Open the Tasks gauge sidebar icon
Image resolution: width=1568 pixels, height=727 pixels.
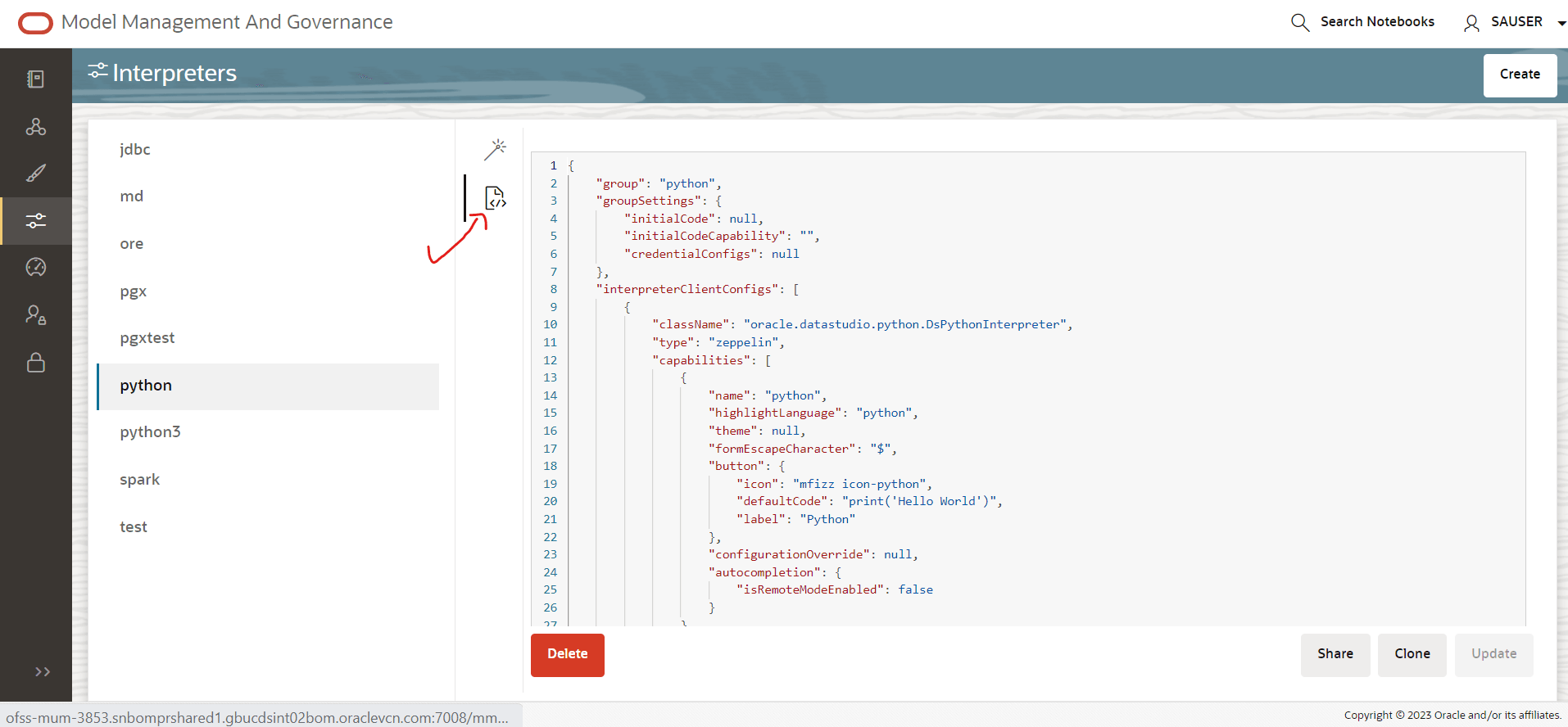35,267
